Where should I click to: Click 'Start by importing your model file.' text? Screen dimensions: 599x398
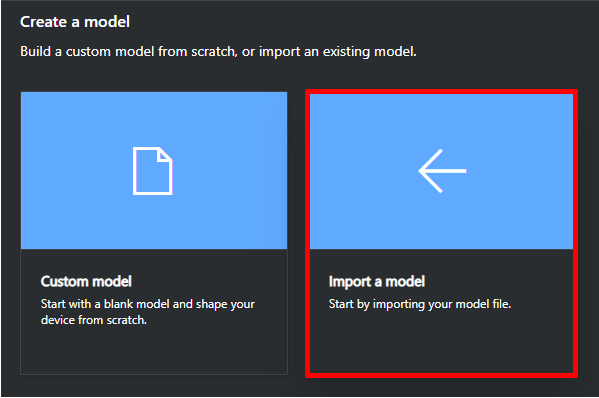[420, 304]
